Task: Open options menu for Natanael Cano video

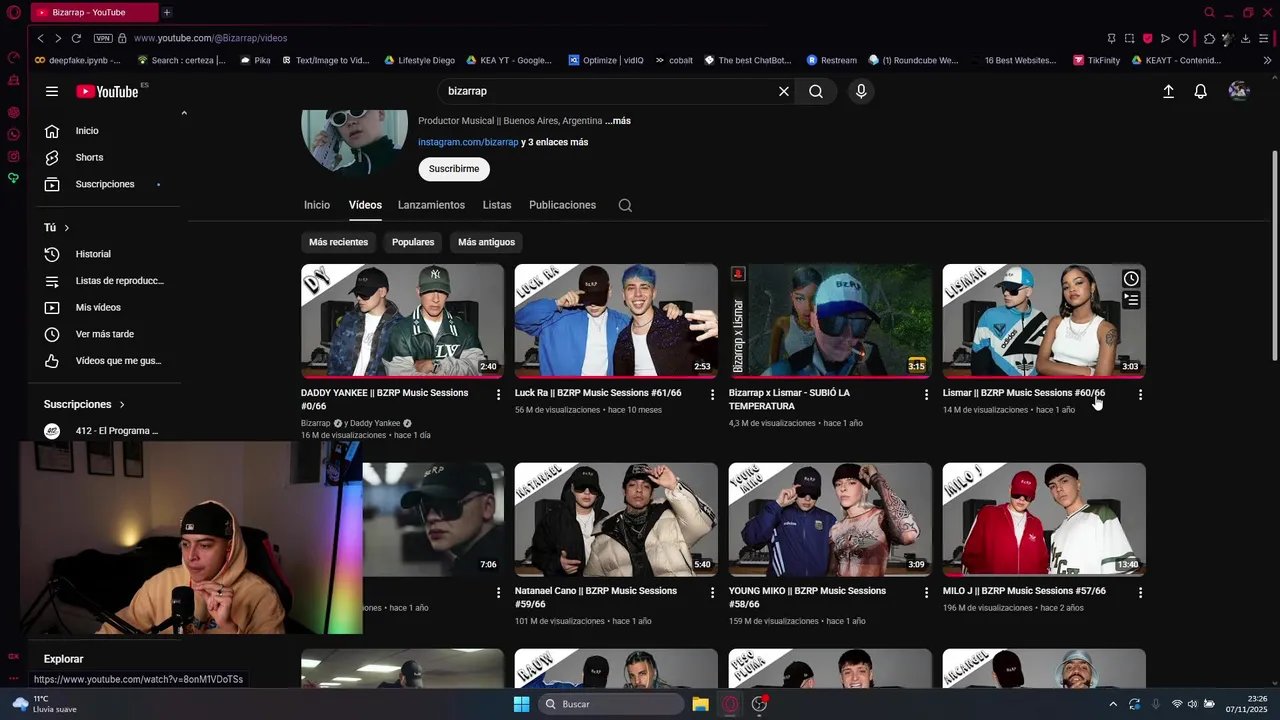Action: tap(712, 593)
